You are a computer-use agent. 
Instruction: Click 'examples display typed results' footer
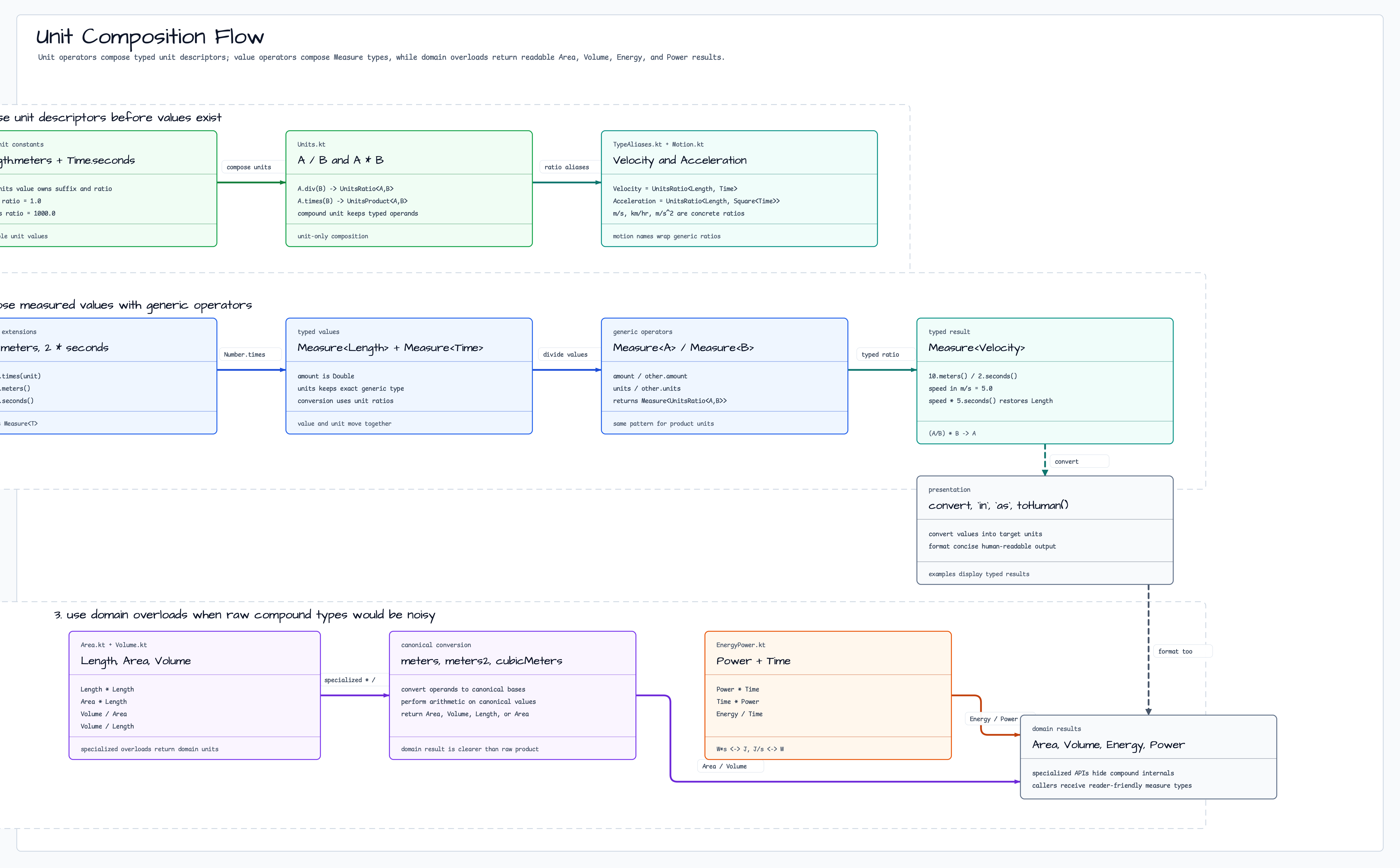[x=979, y=574]
